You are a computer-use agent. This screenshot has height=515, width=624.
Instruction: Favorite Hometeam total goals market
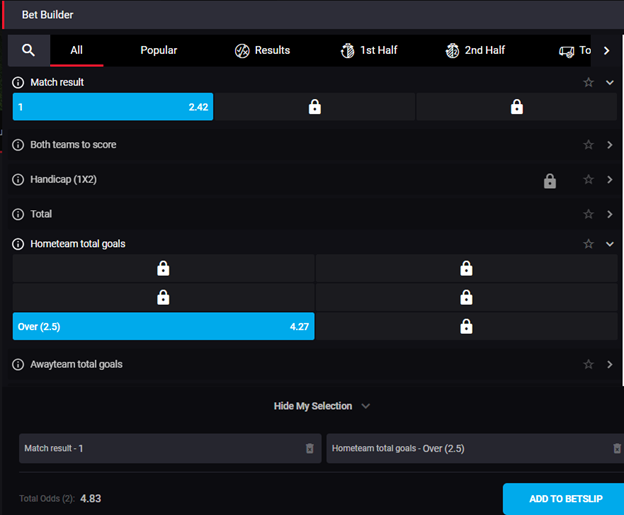pos(588,244)
